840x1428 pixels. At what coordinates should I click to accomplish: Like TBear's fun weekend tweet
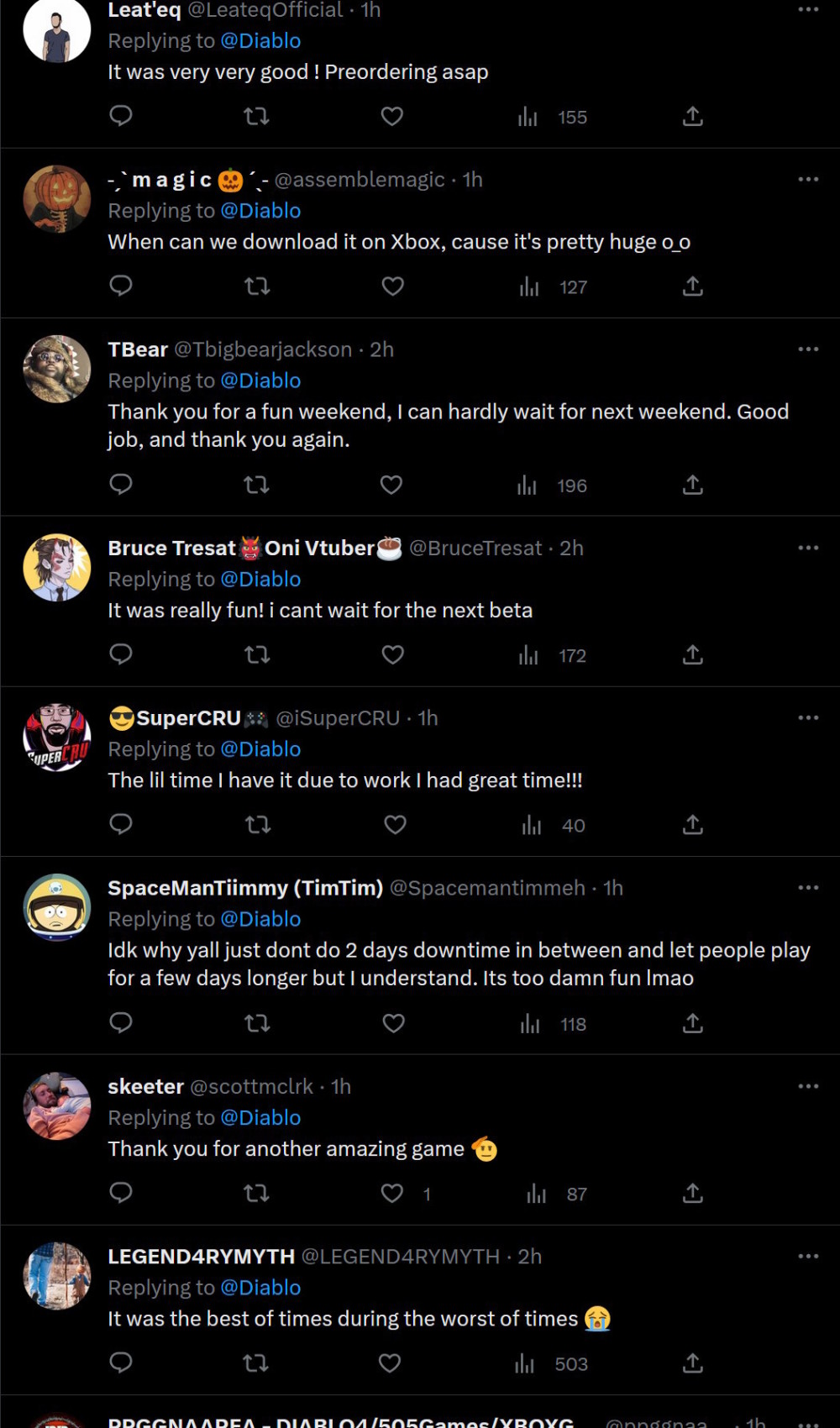(391, 485)
